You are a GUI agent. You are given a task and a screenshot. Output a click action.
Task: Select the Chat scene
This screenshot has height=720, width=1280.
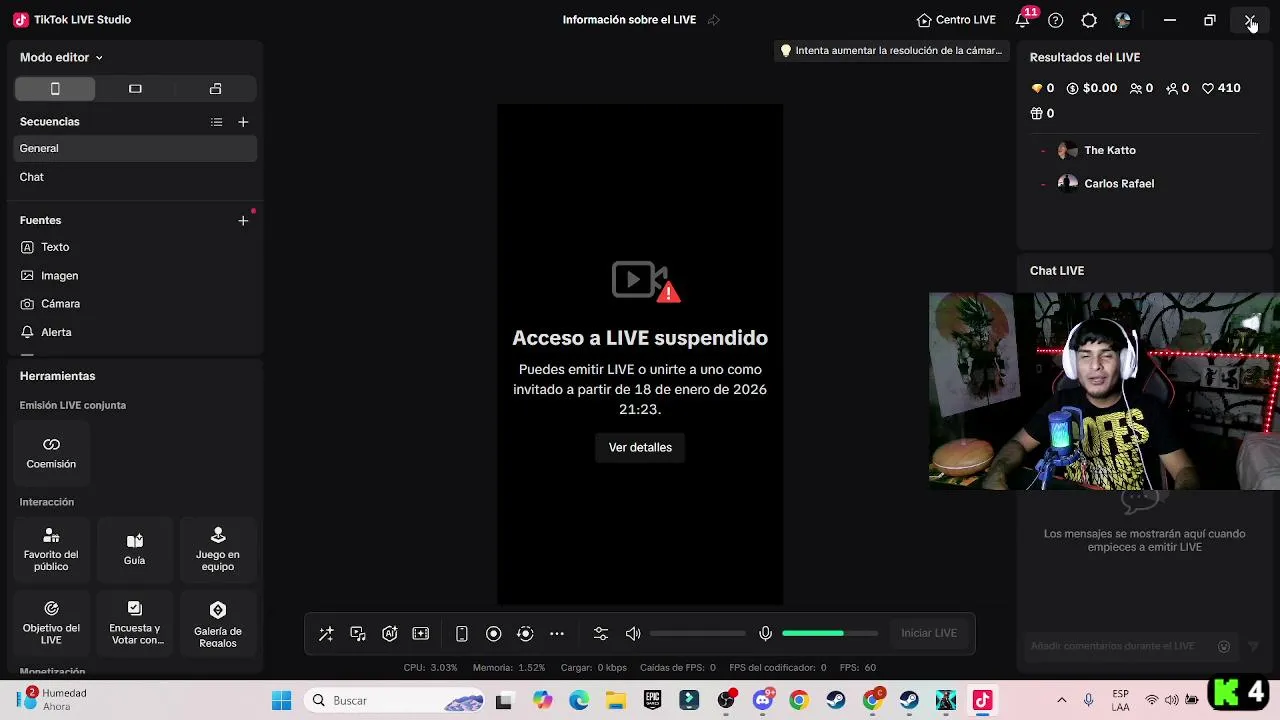click(135, 177)
